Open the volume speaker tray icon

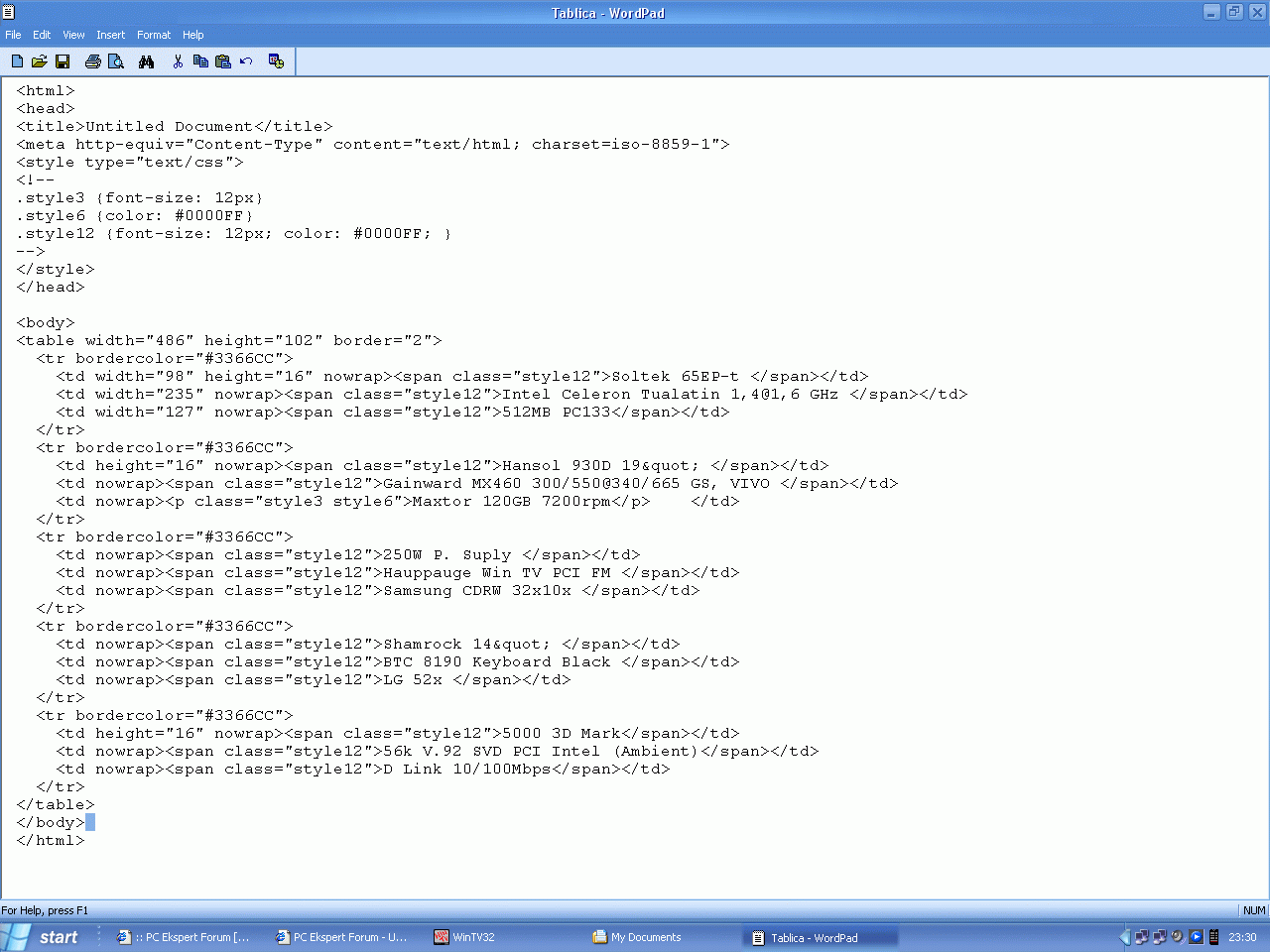[1177, 937]
